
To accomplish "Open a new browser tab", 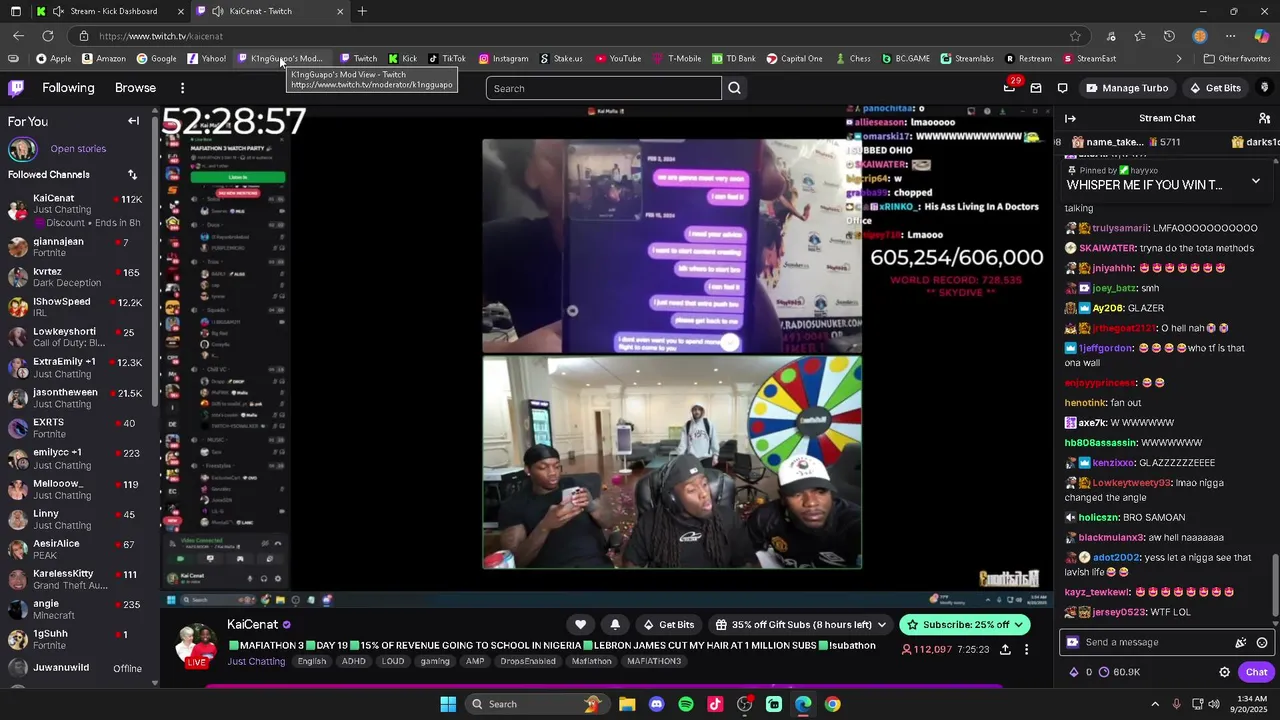I will [x=362, y=11].
